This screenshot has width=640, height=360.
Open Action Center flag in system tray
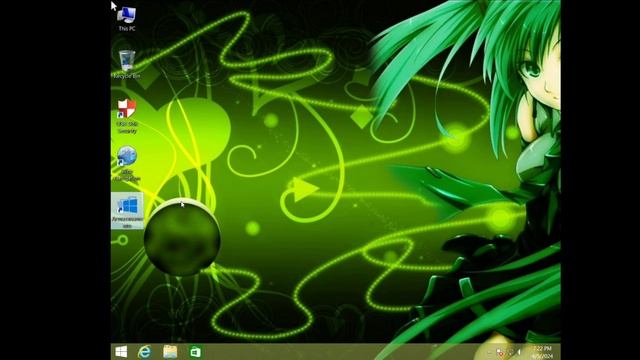click(x=500, y=352)
